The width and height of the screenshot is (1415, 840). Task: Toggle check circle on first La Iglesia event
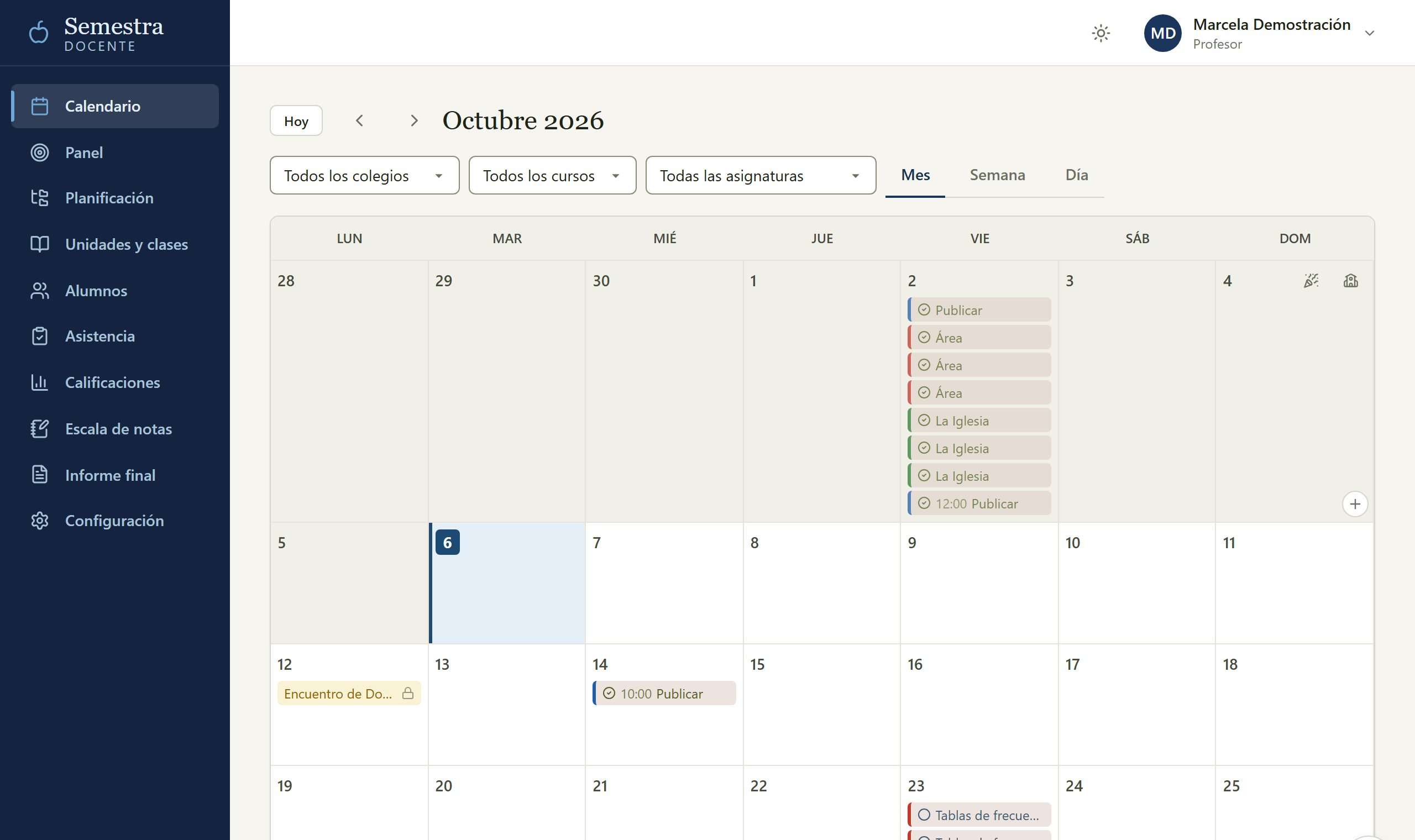[x=924, y=420]
